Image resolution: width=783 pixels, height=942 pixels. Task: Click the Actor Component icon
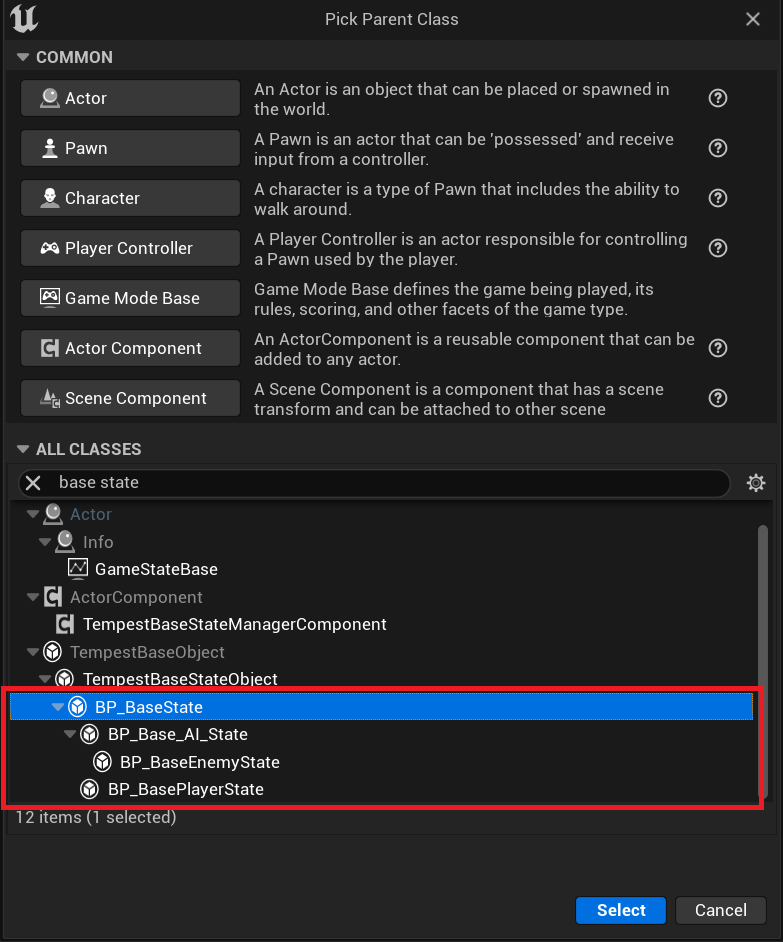(x=50, y=348)
